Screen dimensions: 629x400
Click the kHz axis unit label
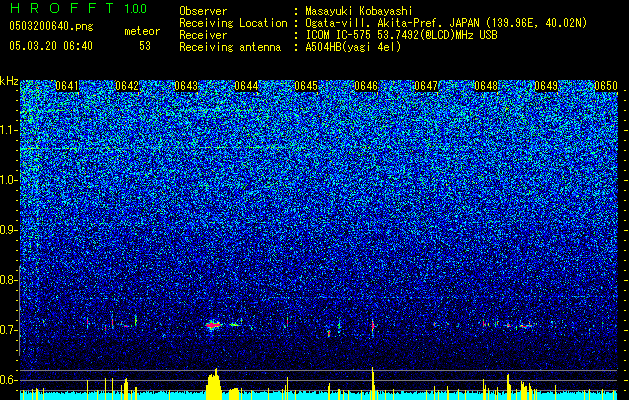pos(9,81)
